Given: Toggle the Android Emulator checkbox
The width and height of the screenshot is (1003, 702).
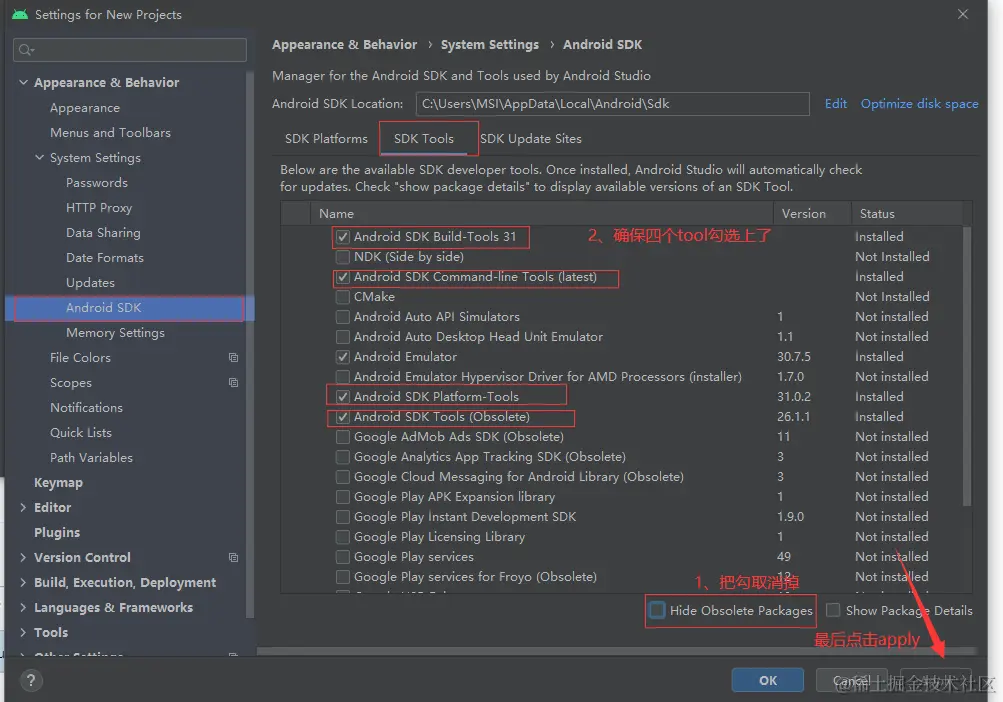Looking at the screenshot, I should (x=343, y=357).
